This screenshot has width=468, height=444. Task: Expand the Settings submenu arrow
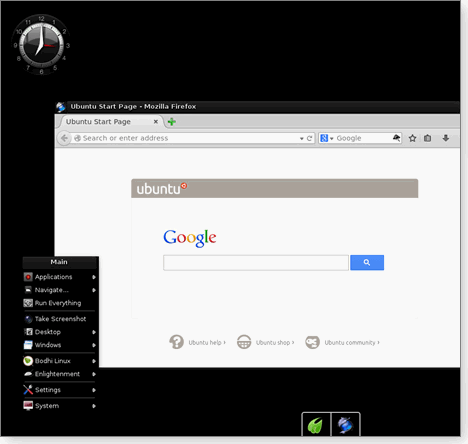(94, 390)
